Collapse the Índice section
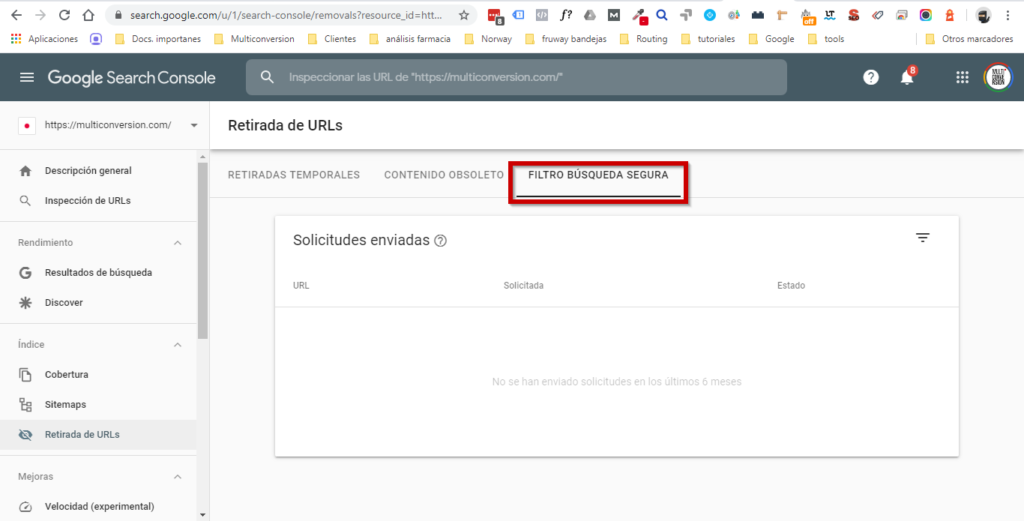The height and width of the screenshot is (521, 1024). [x=178, y=345]
